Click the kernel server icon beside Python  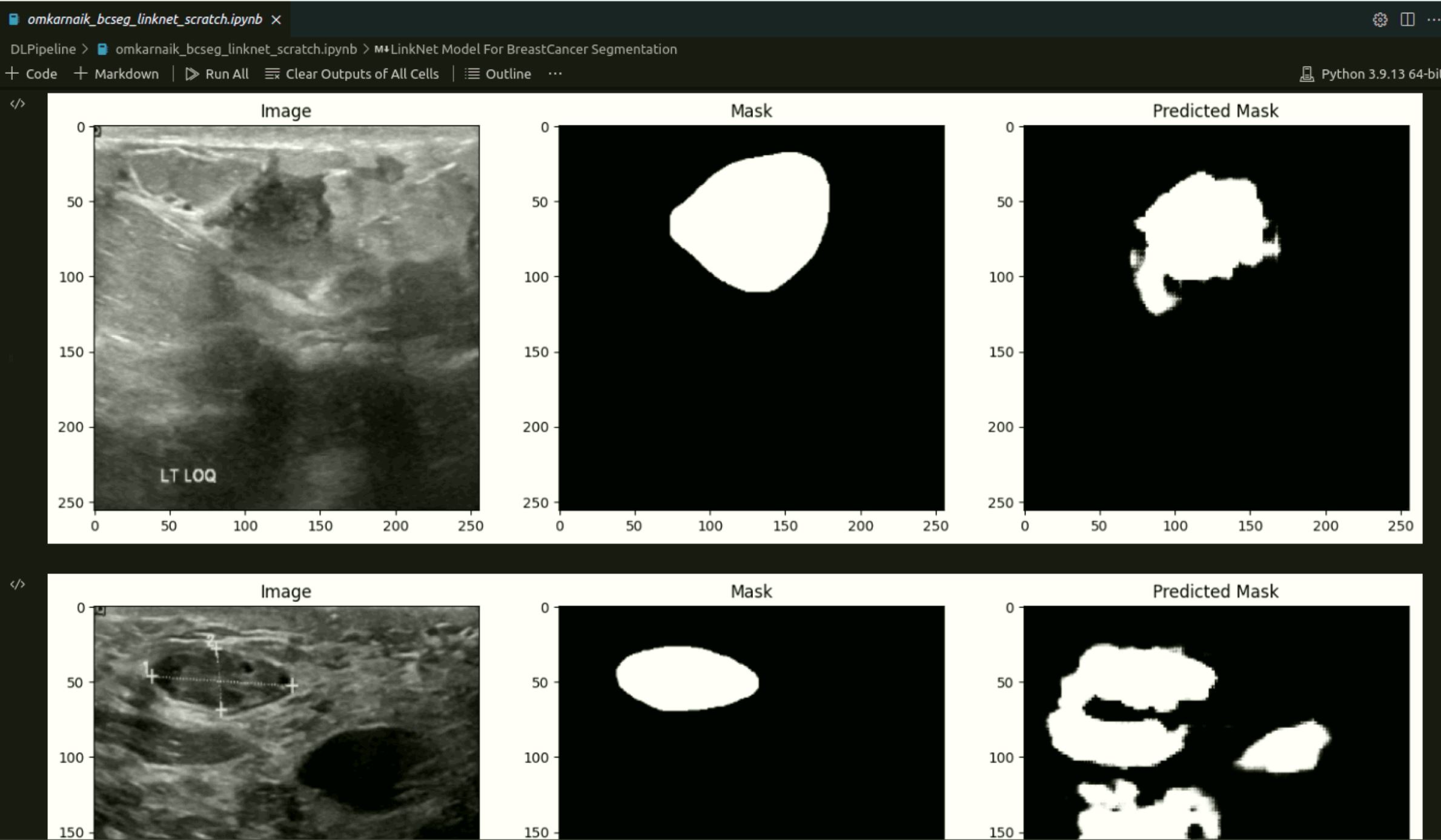pyautogui.click(x=1307, y=74)
